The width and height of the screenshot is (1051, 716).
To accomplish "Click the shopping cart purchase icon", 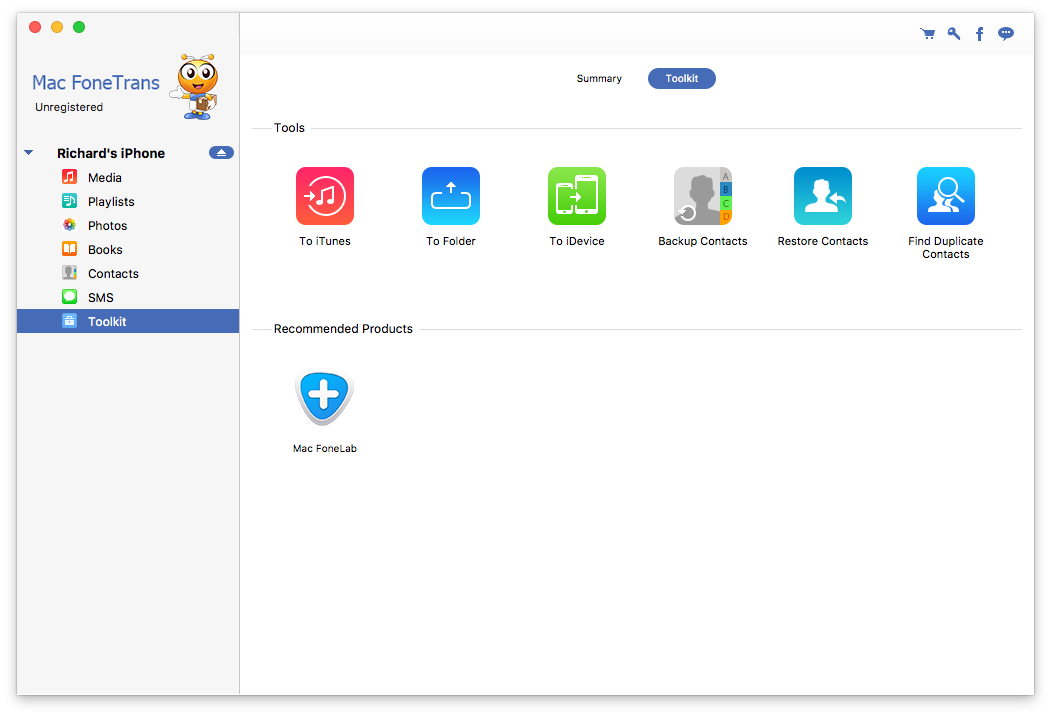I will click(928, 34).
